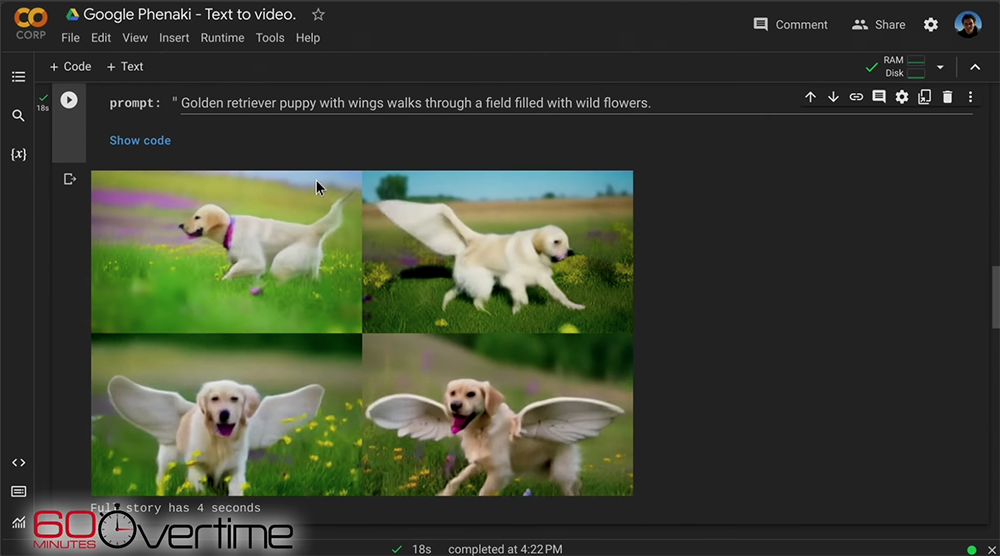Click the prompt text input field
1000x556 pixels.
(x=575, y=103)
